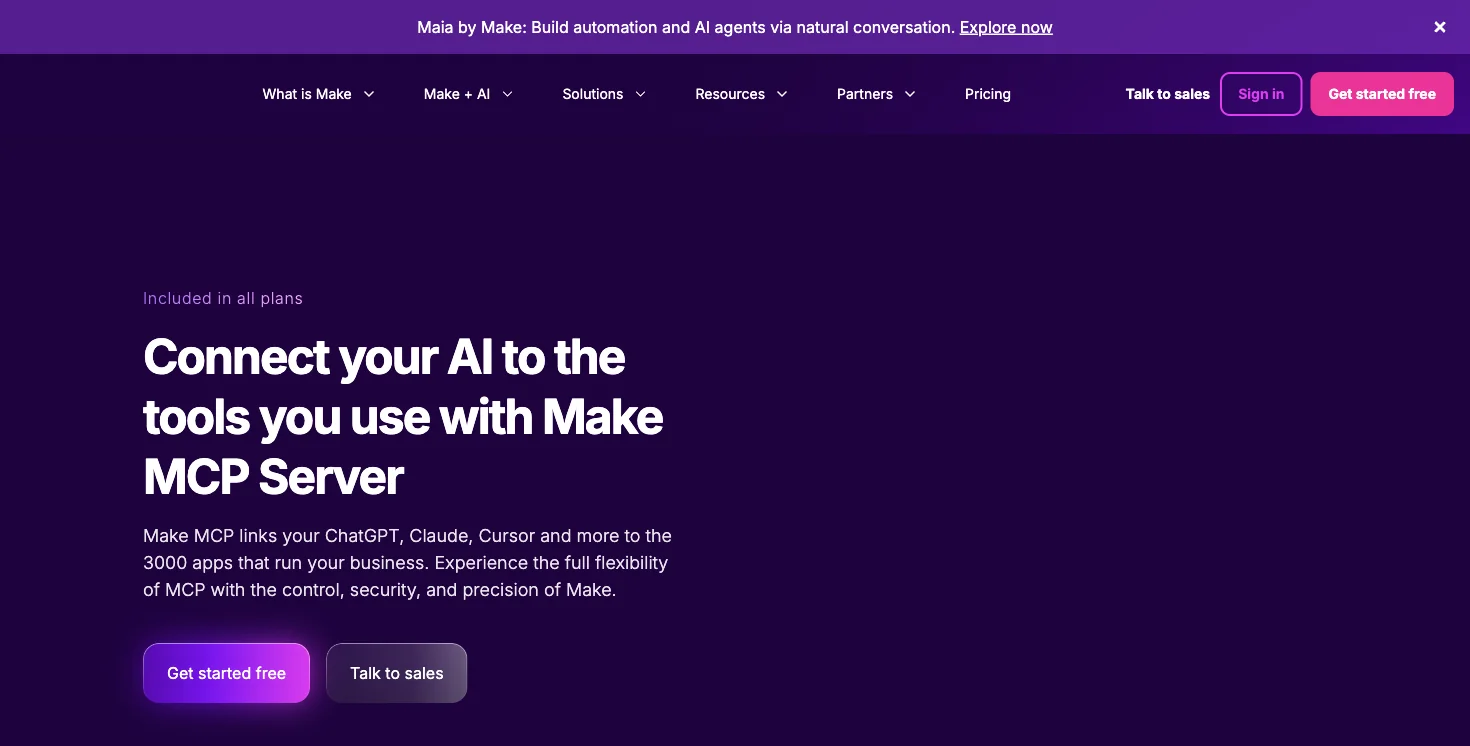Expand the Make + AI chevron
This screenshot has height=746, width=1470.
click(x=507, y=94)
